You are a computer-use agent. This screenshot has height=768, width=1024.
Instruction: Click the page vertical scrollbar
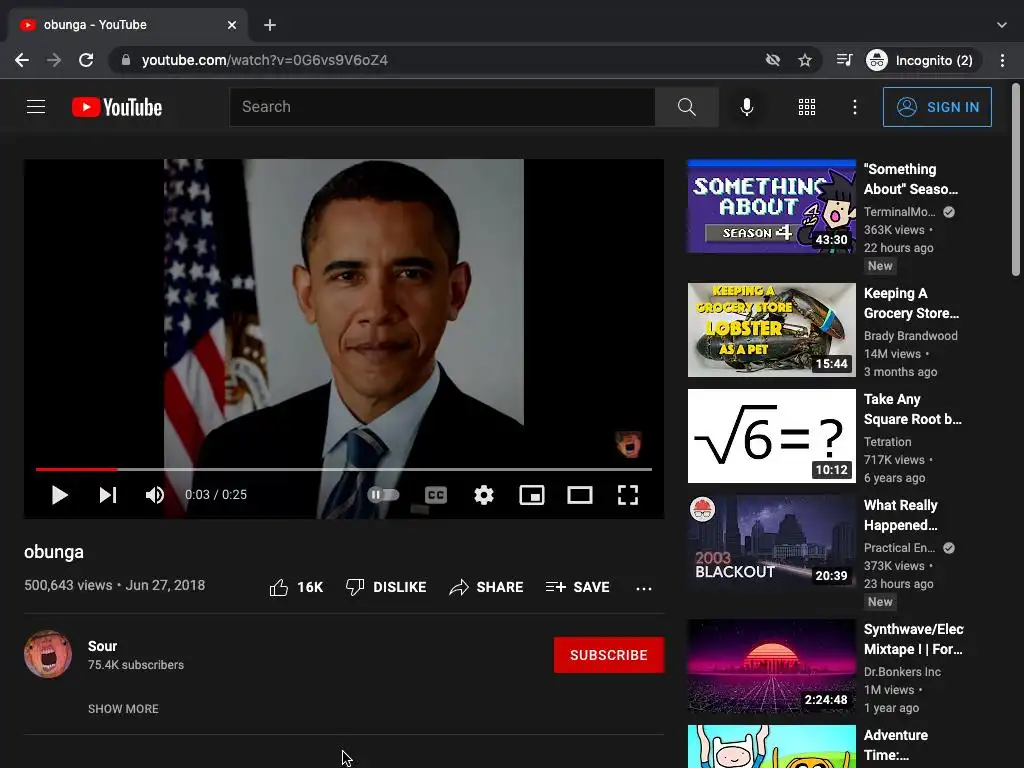(x=1016, y=180)
